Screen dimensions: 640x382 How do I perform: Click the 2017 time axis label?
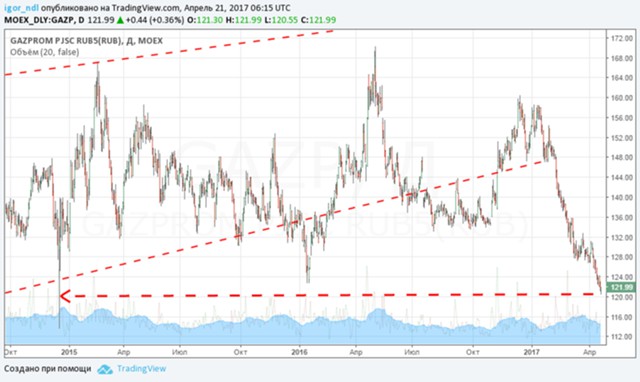[x=531, y=352]
